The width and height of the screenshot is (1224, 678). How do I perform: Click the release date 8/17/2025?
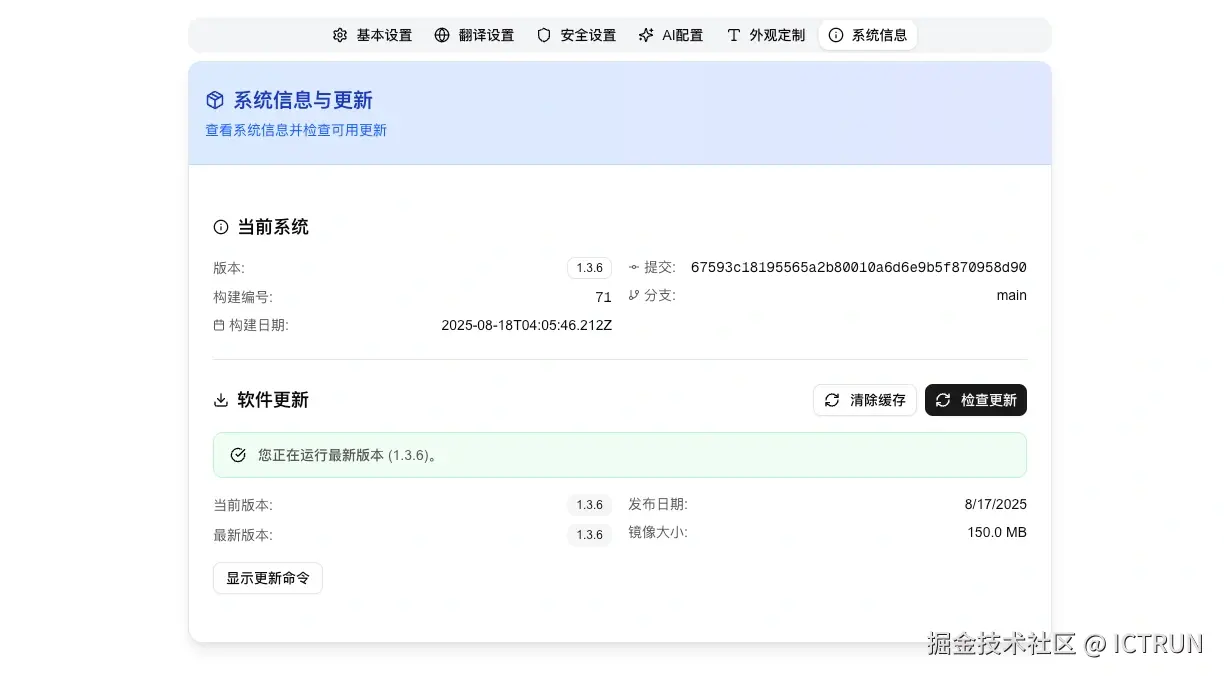[x=996, y=504]
